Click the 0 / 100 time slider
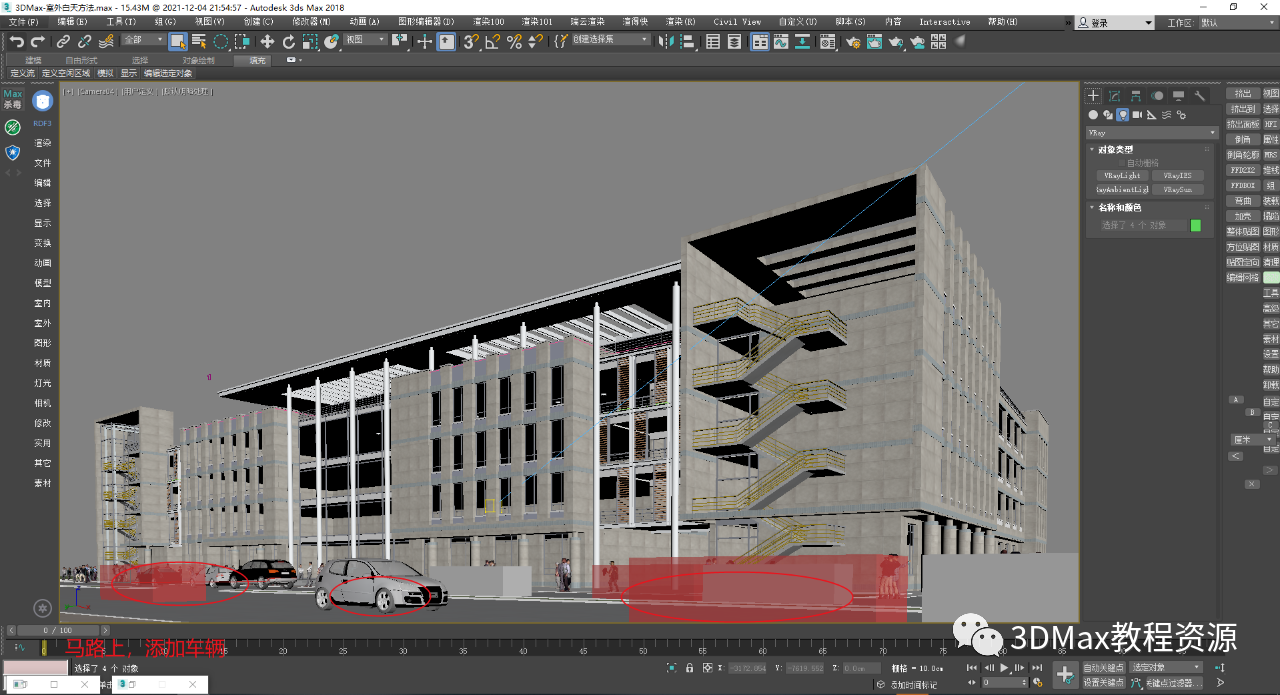This screenshot has height=695, width=1280. pyautogui.click(x=59, y=631)
